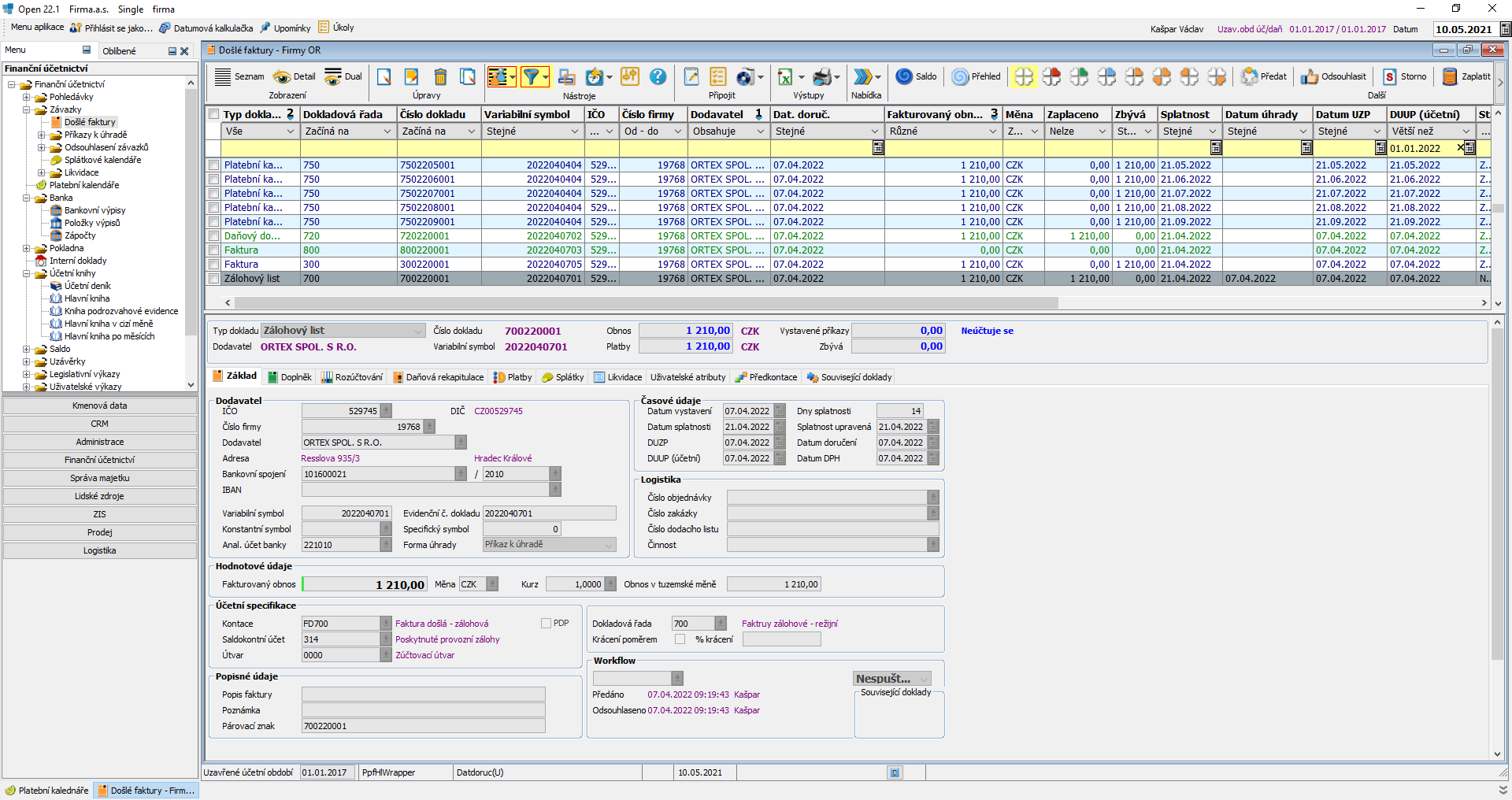
Task: Switch to the Doplněk tab
Action: coord(289,377)
